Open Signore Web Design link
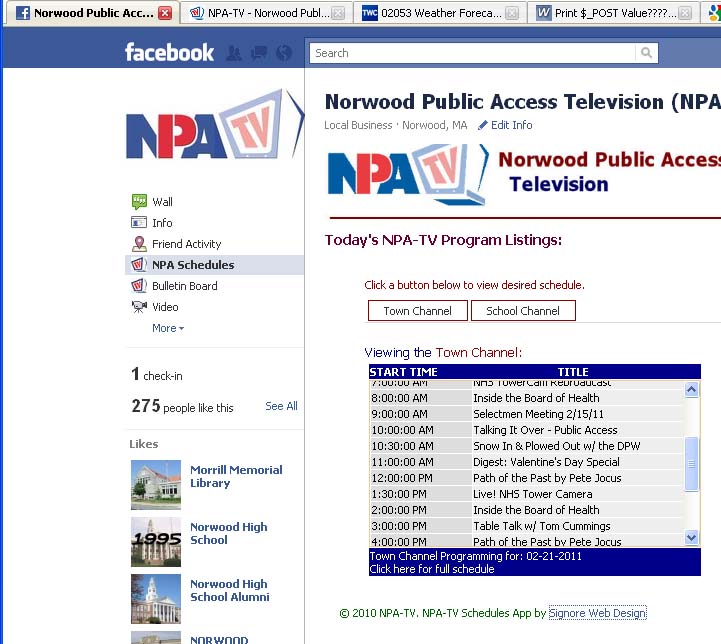 coord(597,613)
